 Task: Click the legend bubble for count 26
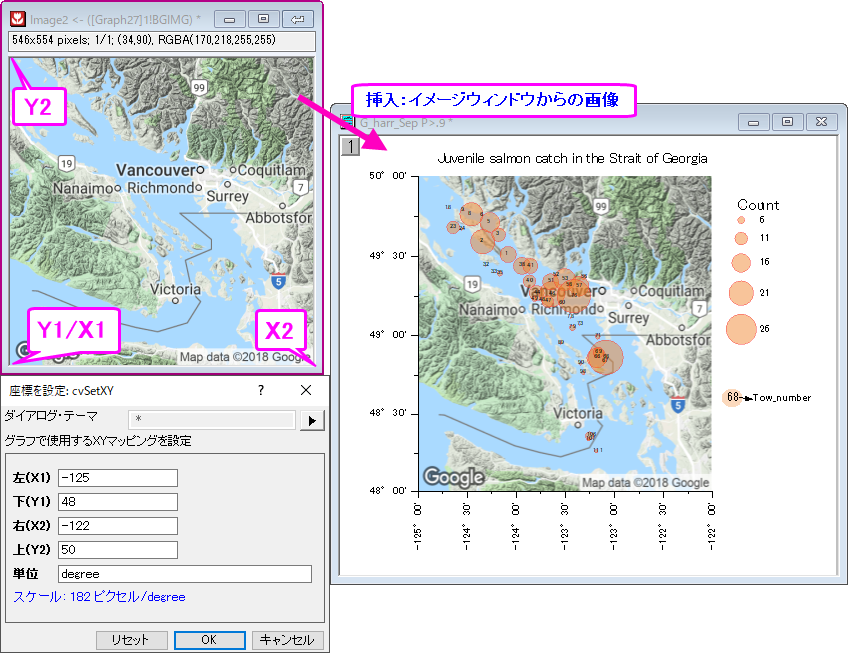click(x=741, y=329)
